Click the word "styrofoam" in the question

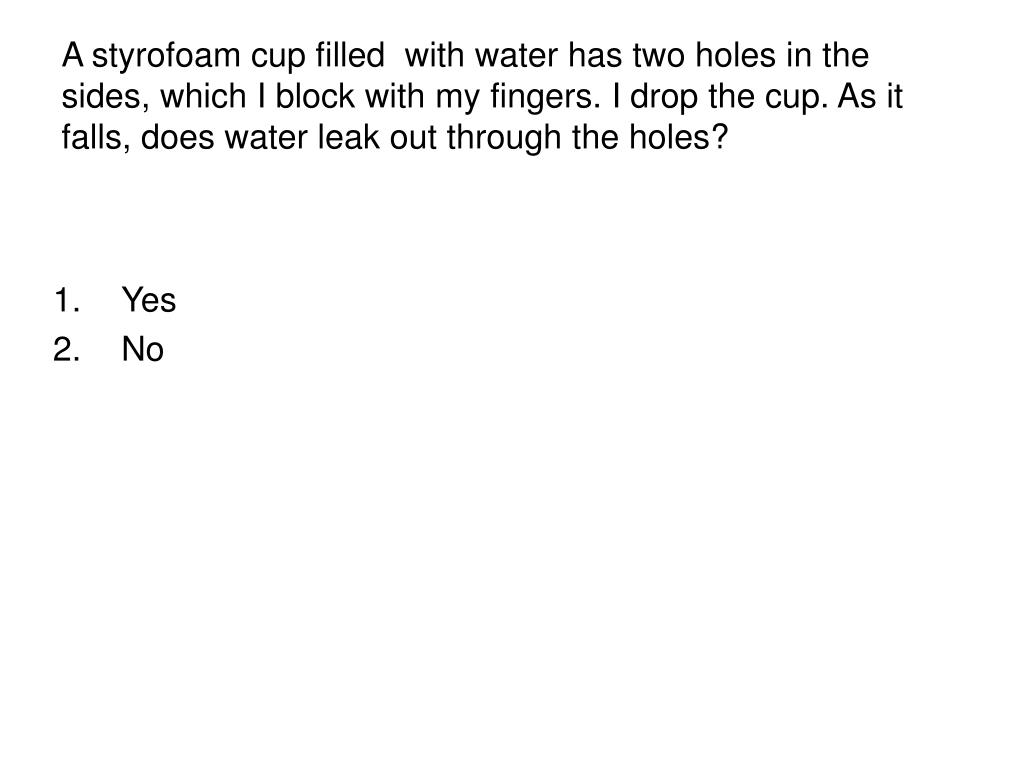pyautogui.click(x=167, y=57)
